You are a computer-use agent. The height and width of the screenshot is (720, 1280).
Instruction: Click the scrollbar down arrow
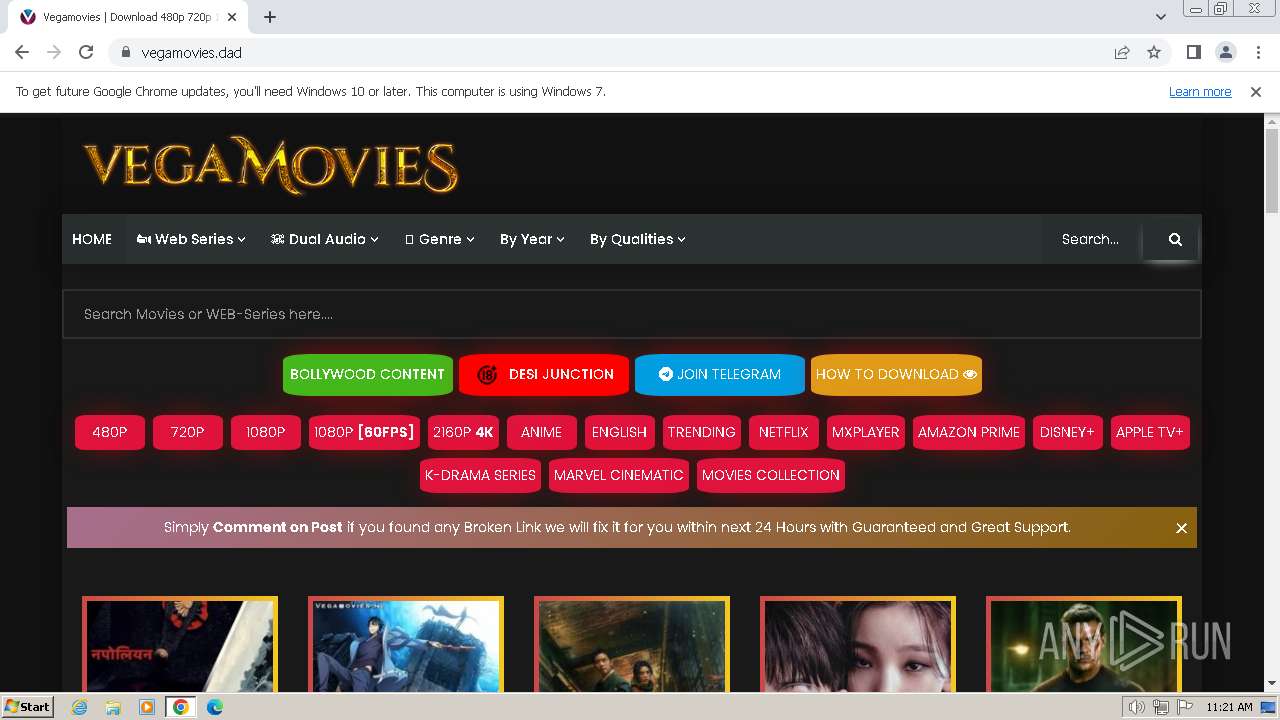click(1272, 684)
